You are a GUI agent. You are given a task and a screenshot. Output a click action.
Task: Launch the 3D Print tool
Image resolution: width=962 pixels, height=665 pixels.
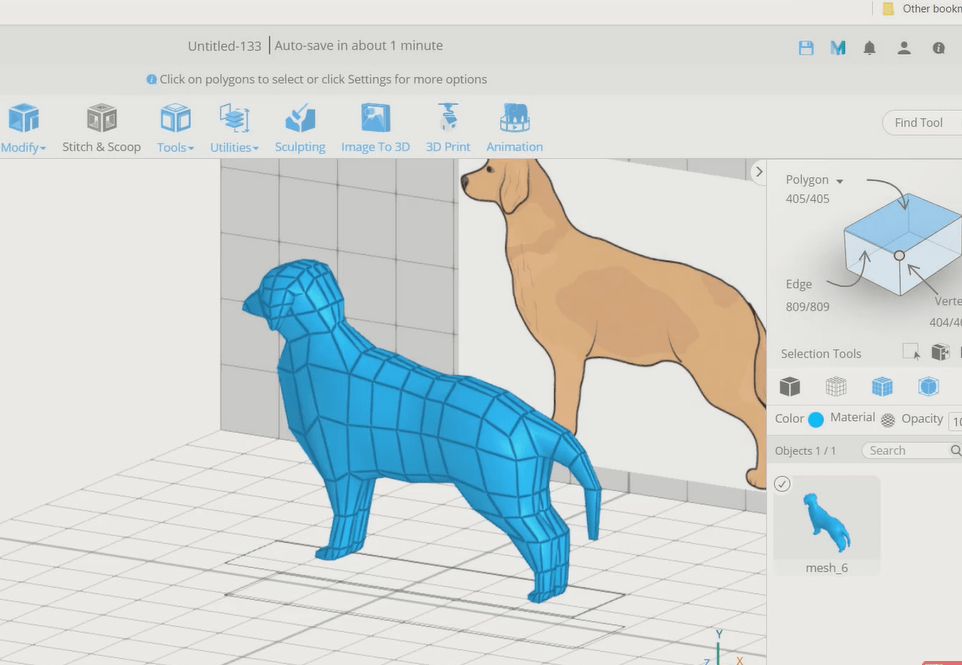(x=448, y=128)
